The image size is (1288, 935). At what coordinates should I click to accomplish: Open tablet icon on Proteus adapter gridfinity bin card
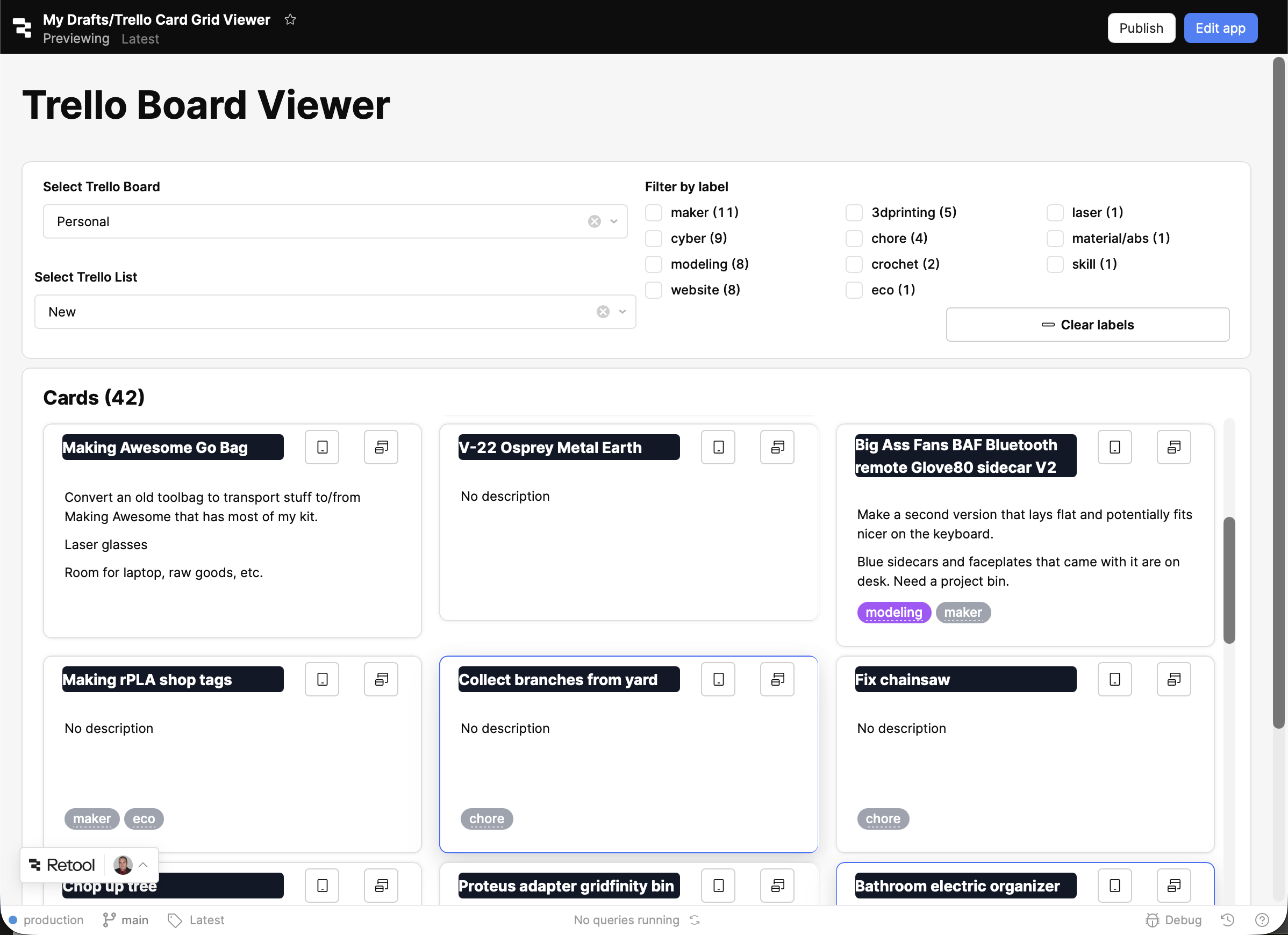pos(718,886)
